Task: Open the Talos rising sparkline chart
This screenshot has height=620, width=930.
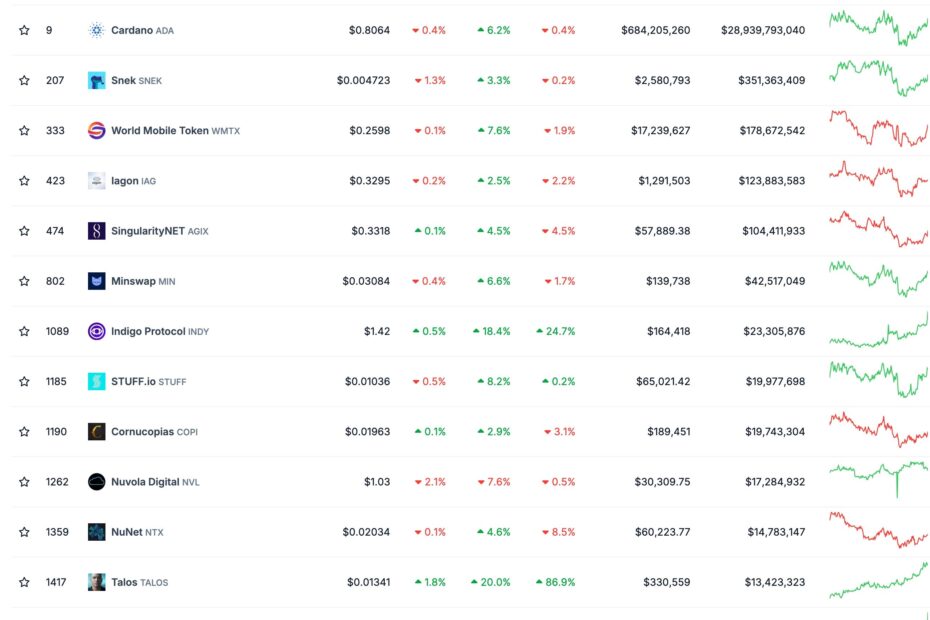Action: (879, 580)
